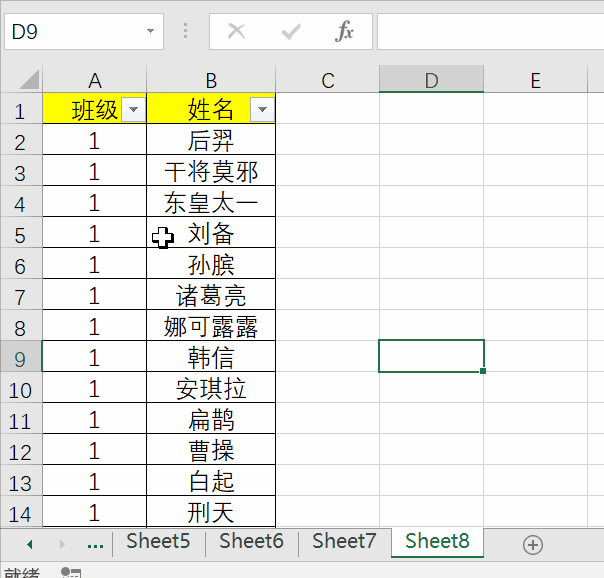This screenshot has width=604, height=578.
Task: Click the cell containing 曹操
Action: (x=211, y=449)
